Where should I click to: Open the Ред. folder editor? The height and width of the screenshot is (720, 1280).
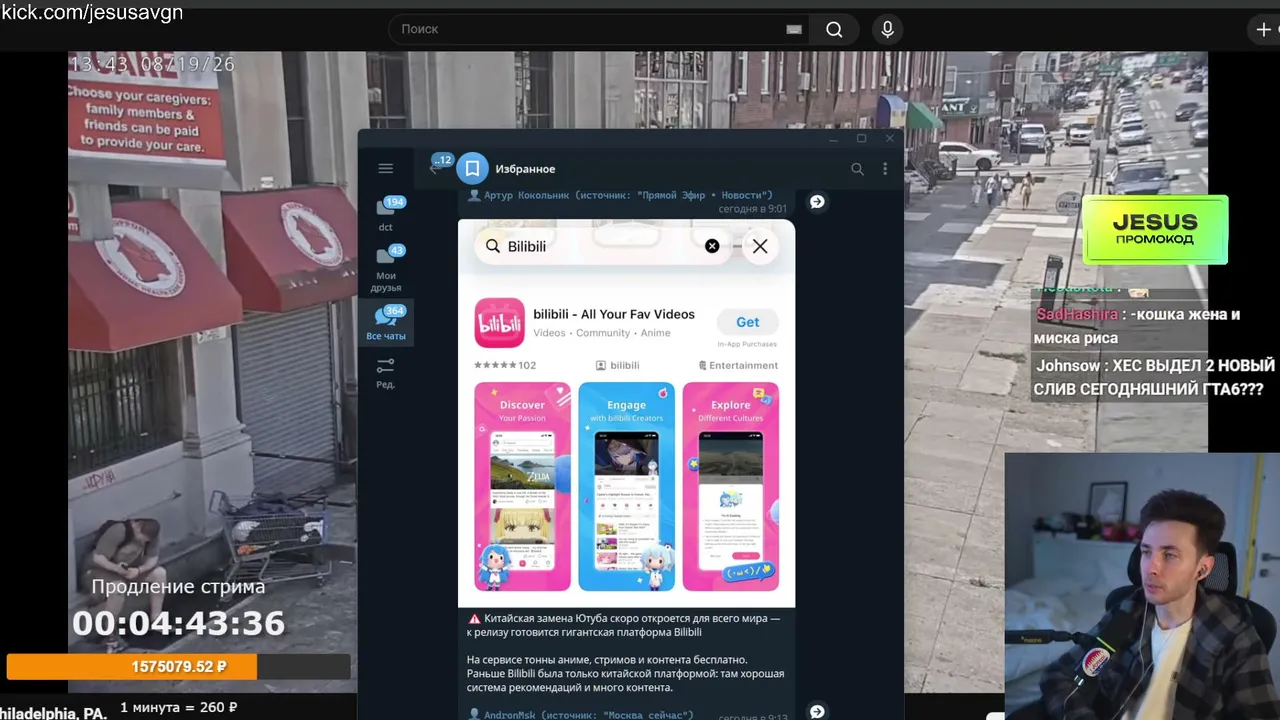(386, 373)
